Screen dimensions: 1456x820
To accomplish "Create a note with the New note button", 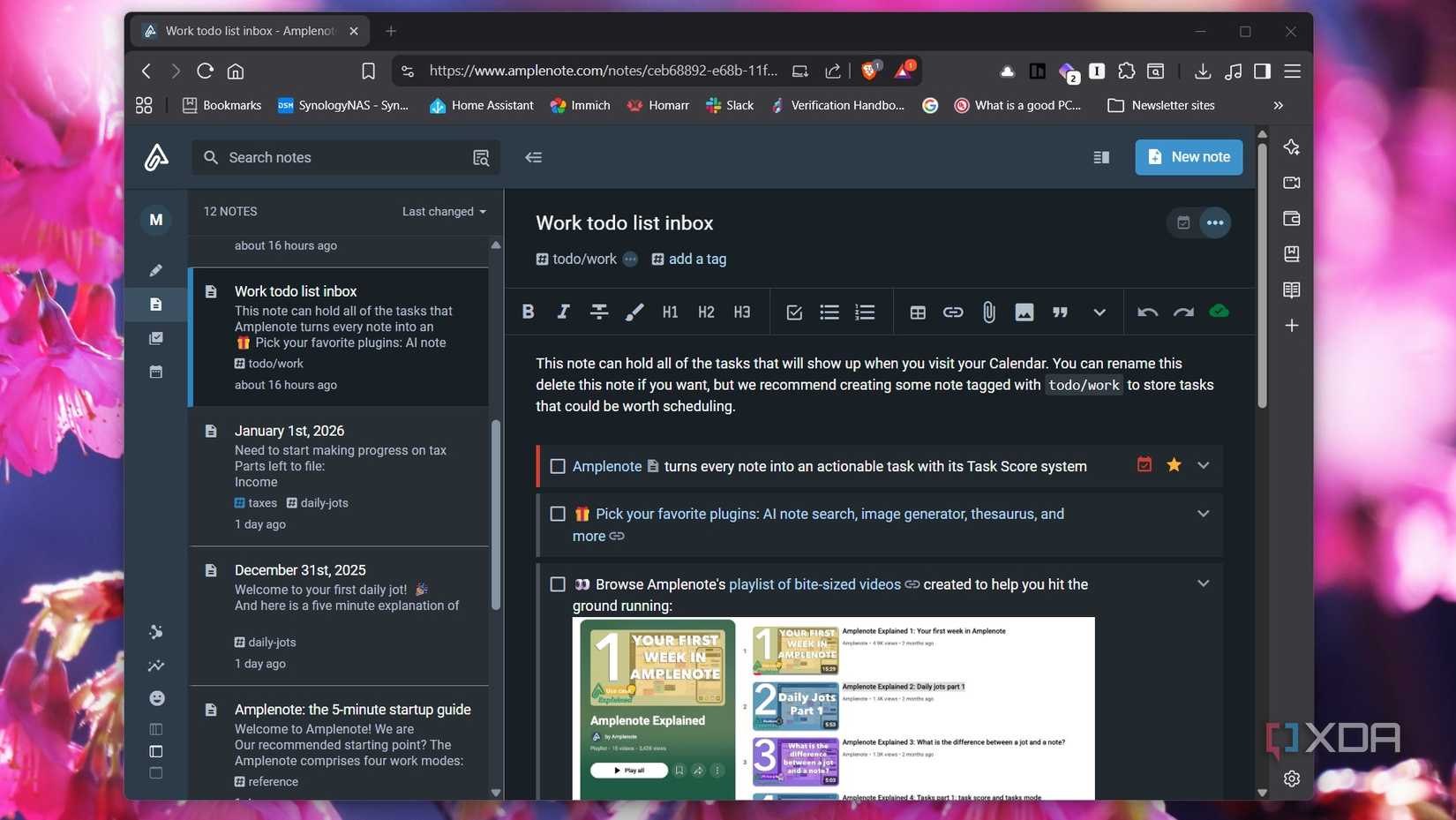I will pyautogui.click(x=1188, y=157).
